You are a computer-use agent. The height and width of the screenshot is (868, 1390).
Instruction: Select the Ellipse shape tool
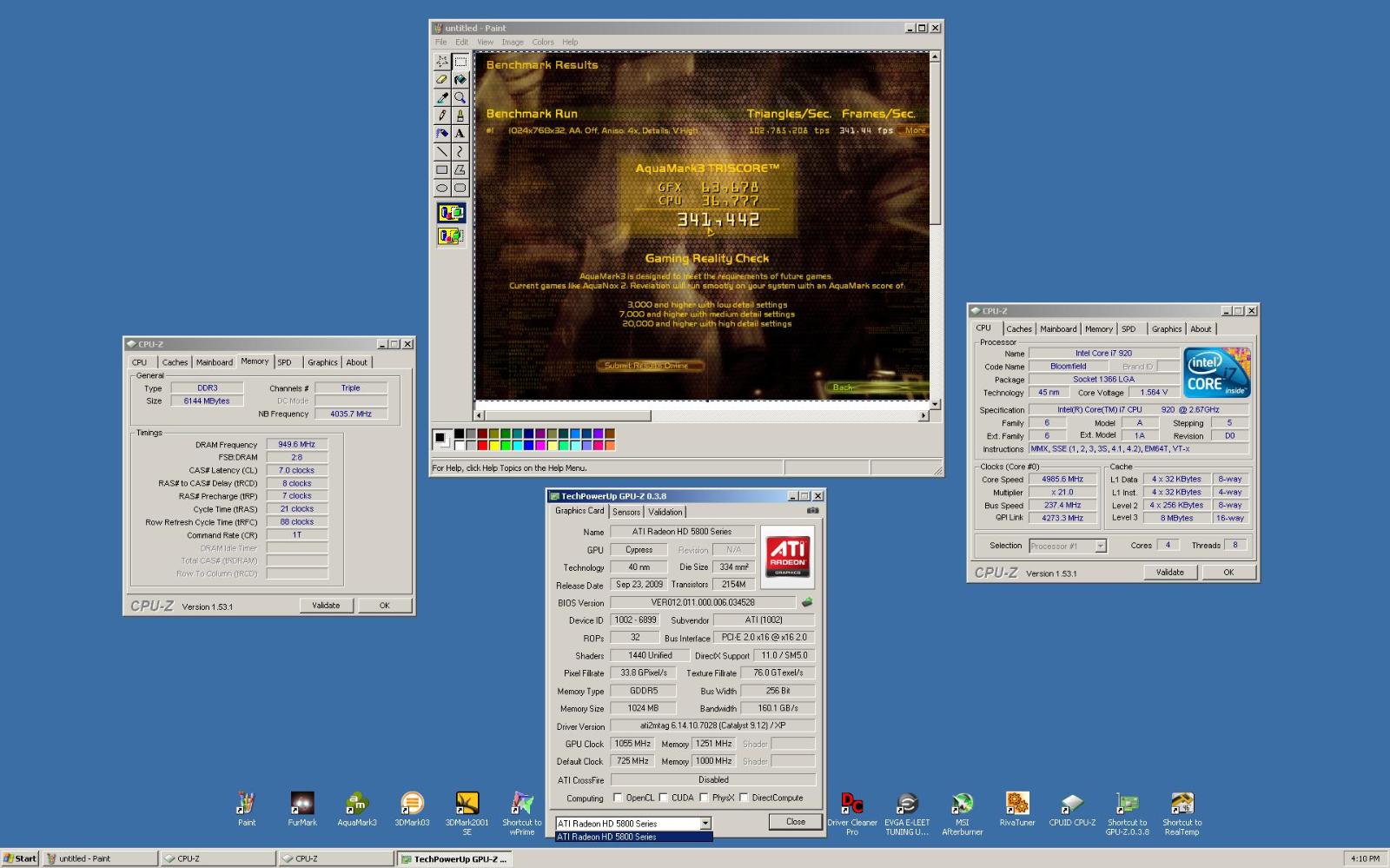442,188
